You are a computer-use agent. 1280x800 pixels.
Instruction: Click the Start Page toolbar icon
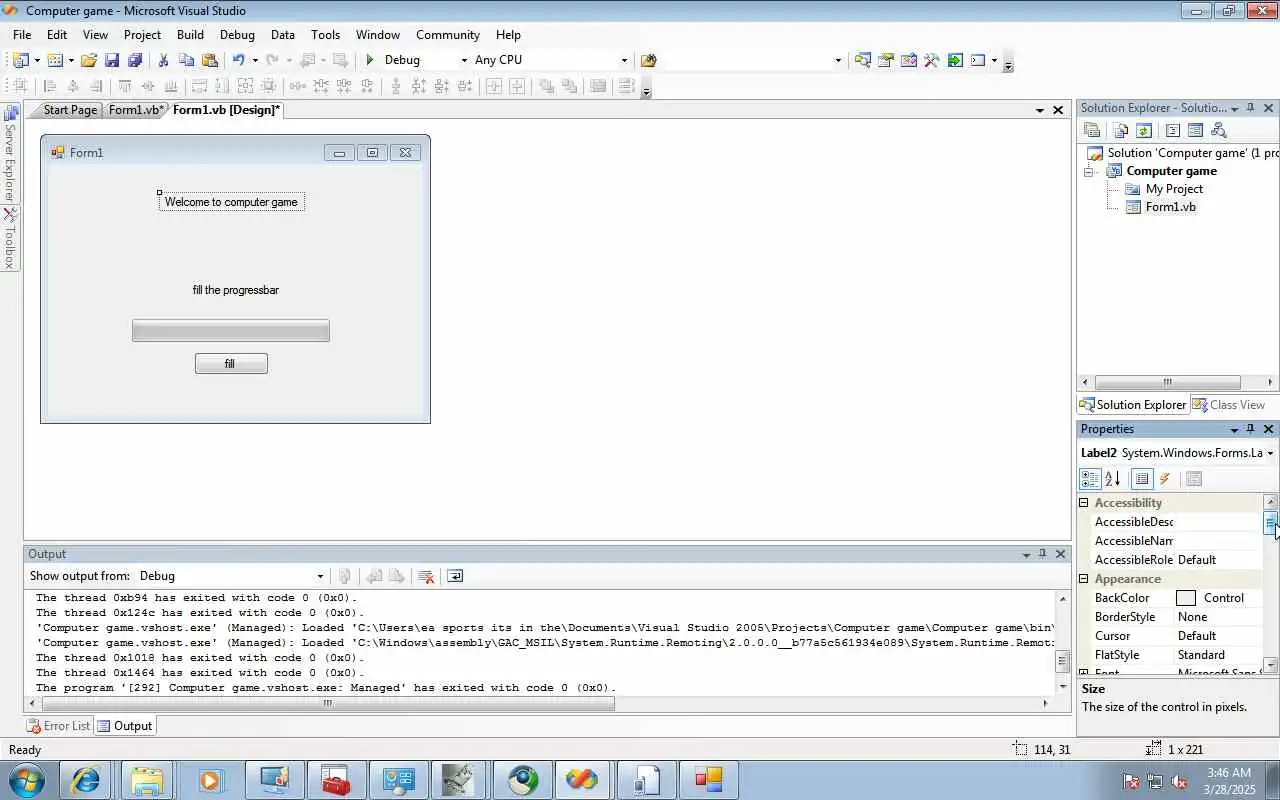pyautogui.click(x=955, y=60)
